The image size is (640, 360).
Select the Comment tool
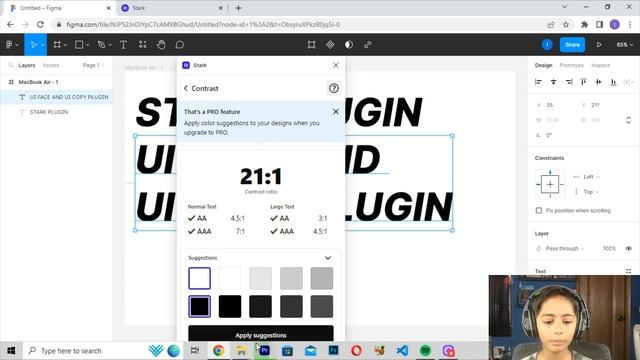coord(180,44)
